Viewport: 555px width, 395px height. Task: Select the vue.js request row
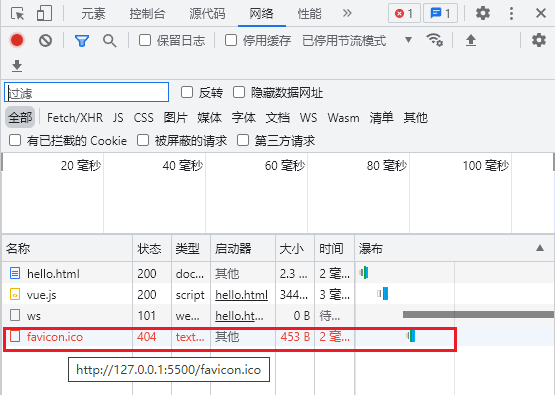point(278,294)
